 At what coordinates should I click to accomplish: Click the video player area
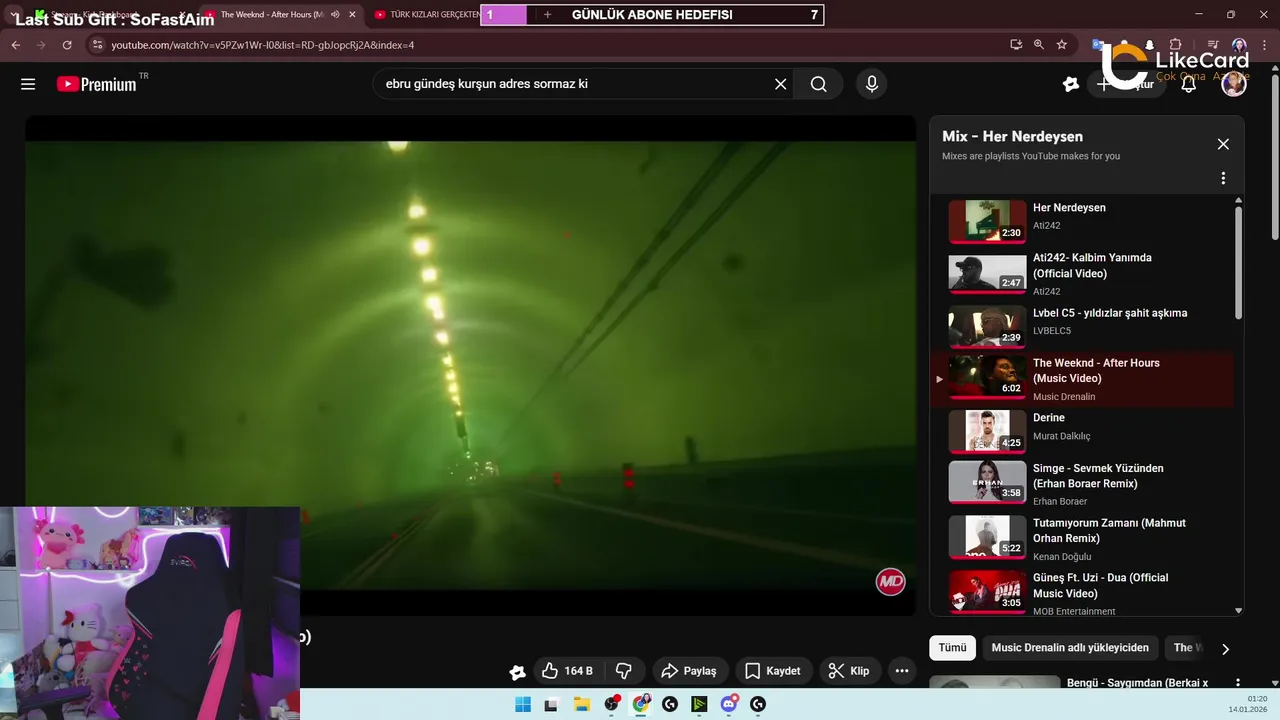pyautogui.click(x=470, y=365)
